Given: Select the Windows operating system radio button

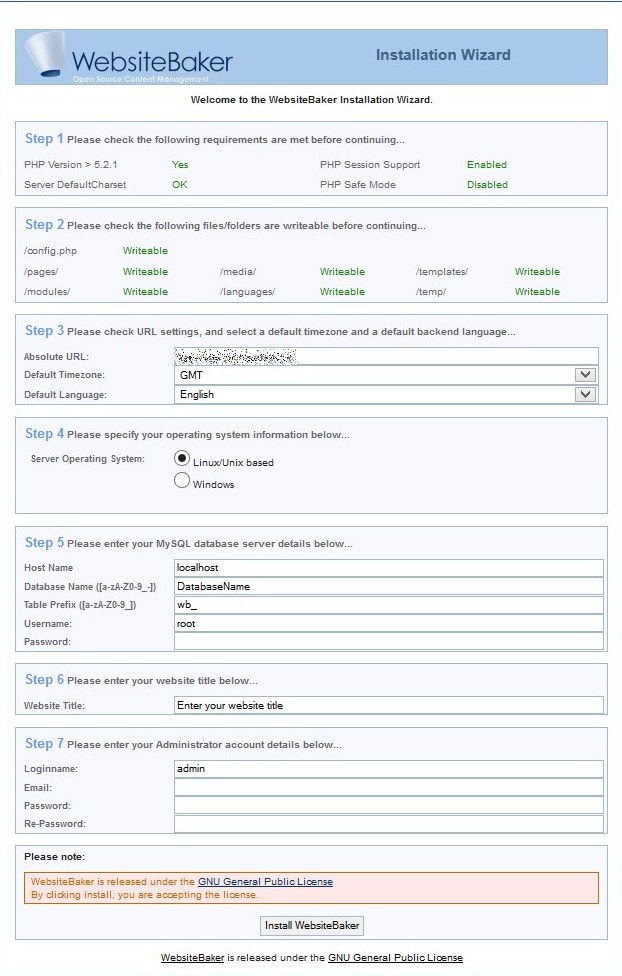Looking at the screenshot, I should click(182, 480).
